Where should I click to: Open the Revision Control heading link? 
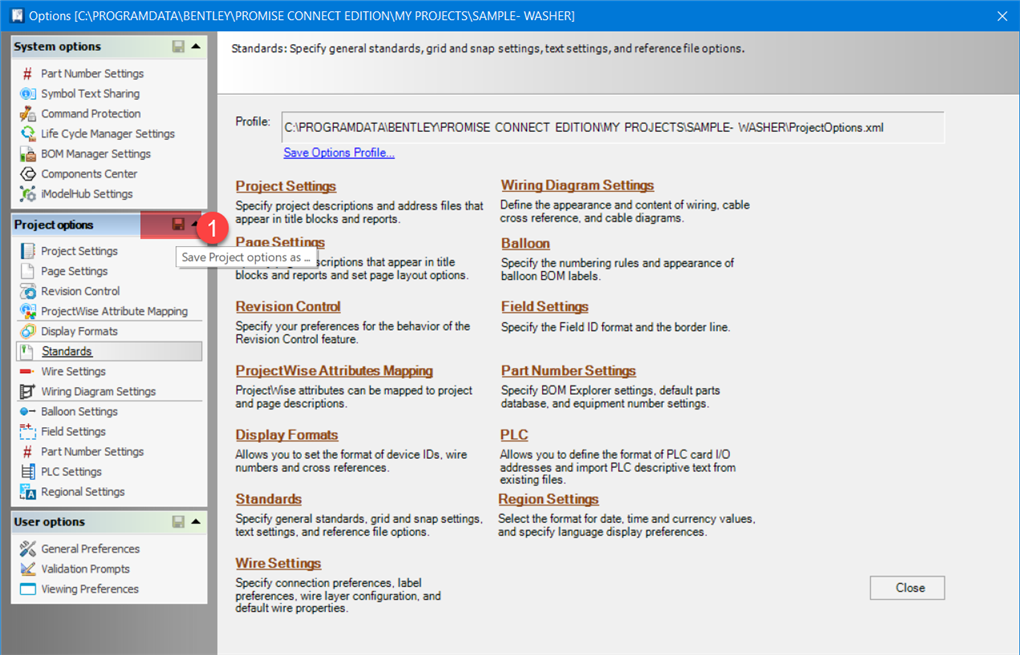coord(288,306)
